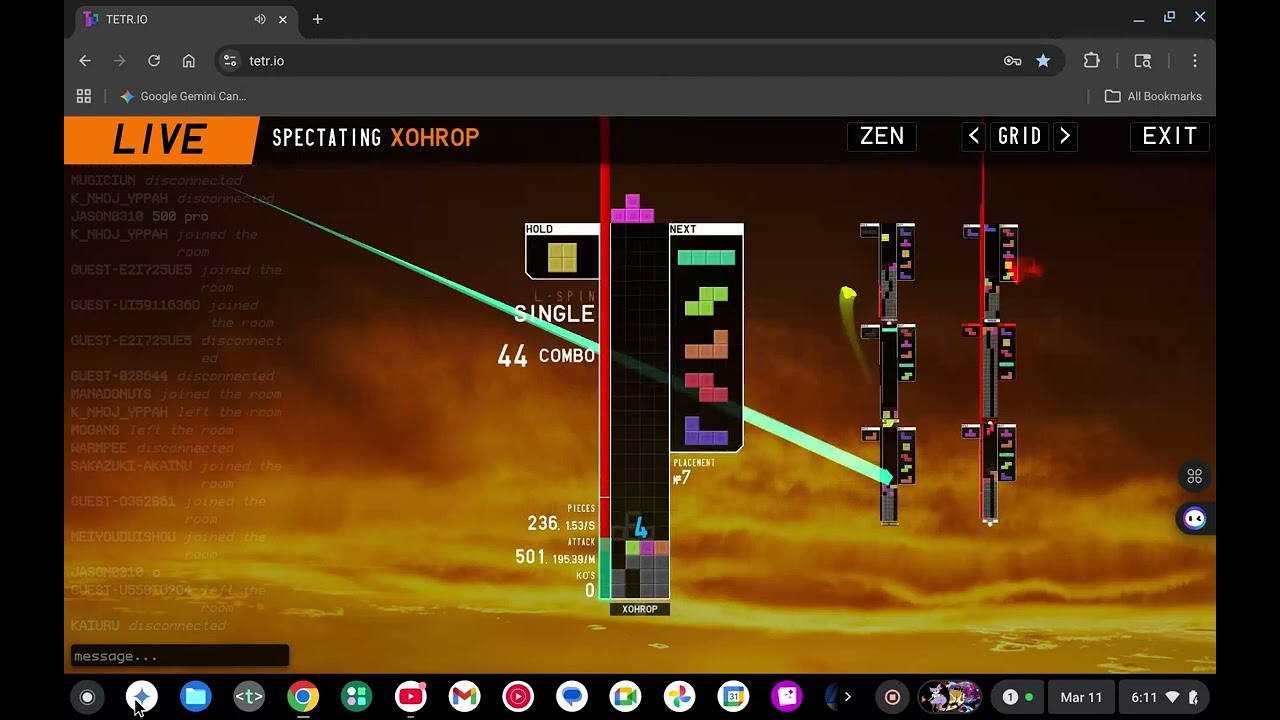Close the TETR.IO tab
The height and width of the screenshot is (720, 1280).
point(283,19)
